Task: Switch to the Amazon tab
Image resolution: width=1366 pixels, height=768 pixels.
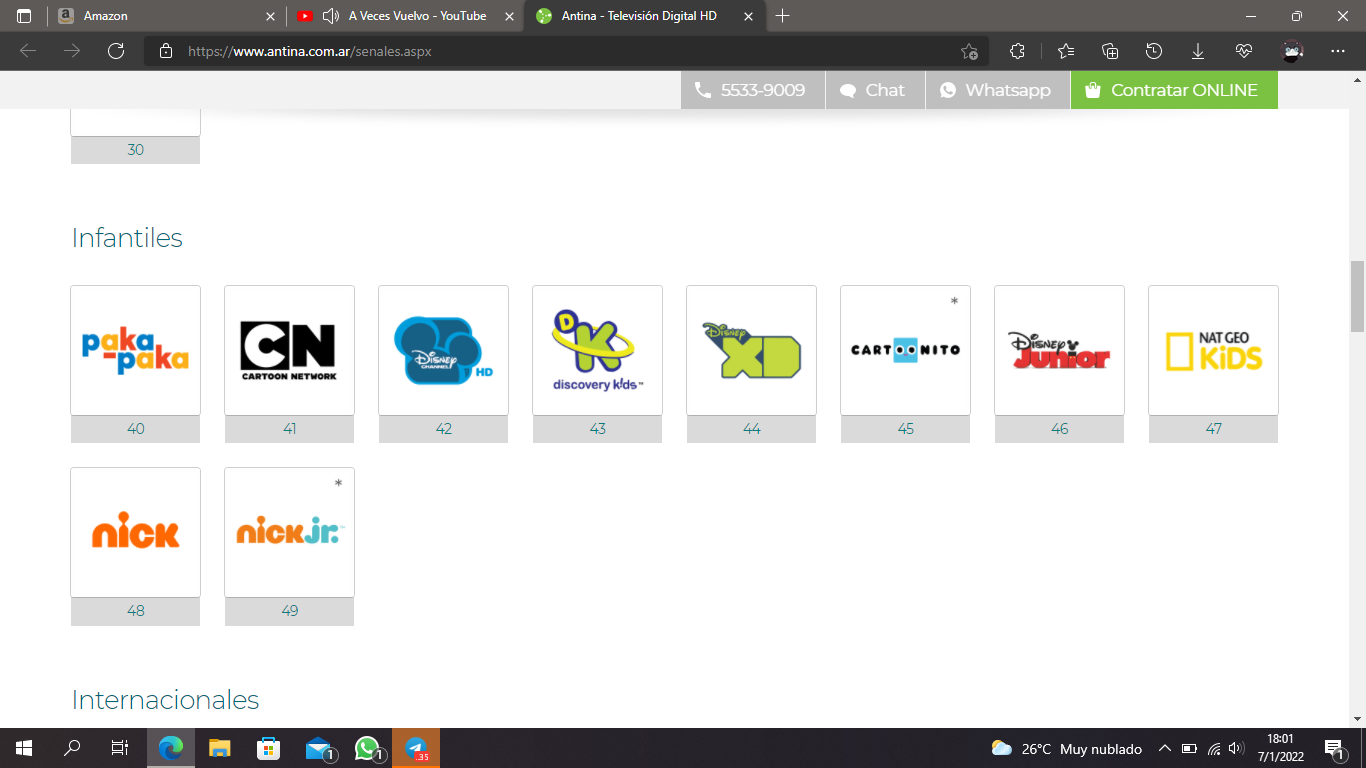Action: (160, 16)
